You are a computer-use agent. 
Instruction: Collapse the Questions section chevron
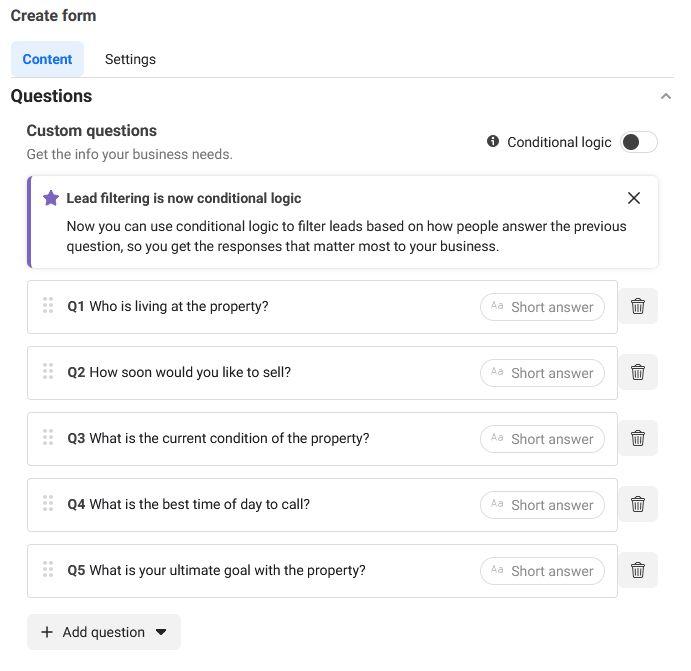pos(665,96)
